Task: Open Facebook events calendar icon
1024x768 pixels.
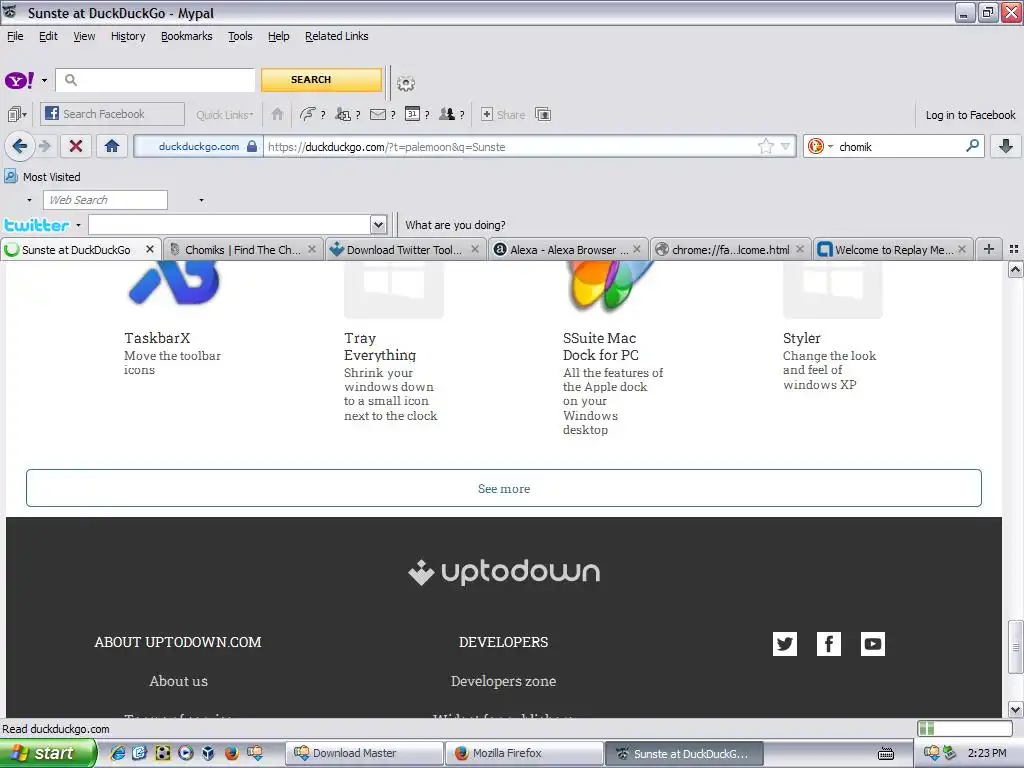Action: coord(412,114)
